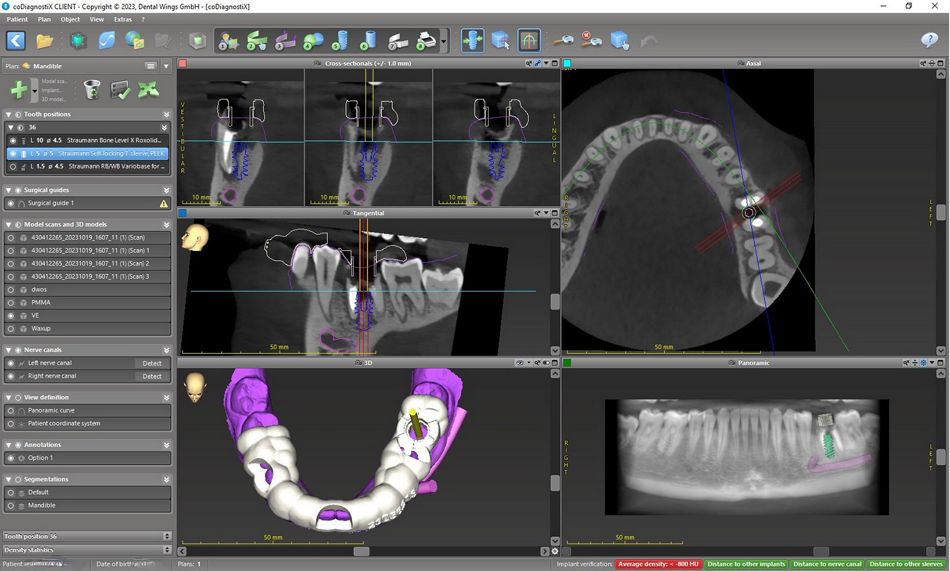The height and width of the screenshot is (571, 950).
Task: Open the Plan Mandible dropdown arrow
Action: coord(166,66)
